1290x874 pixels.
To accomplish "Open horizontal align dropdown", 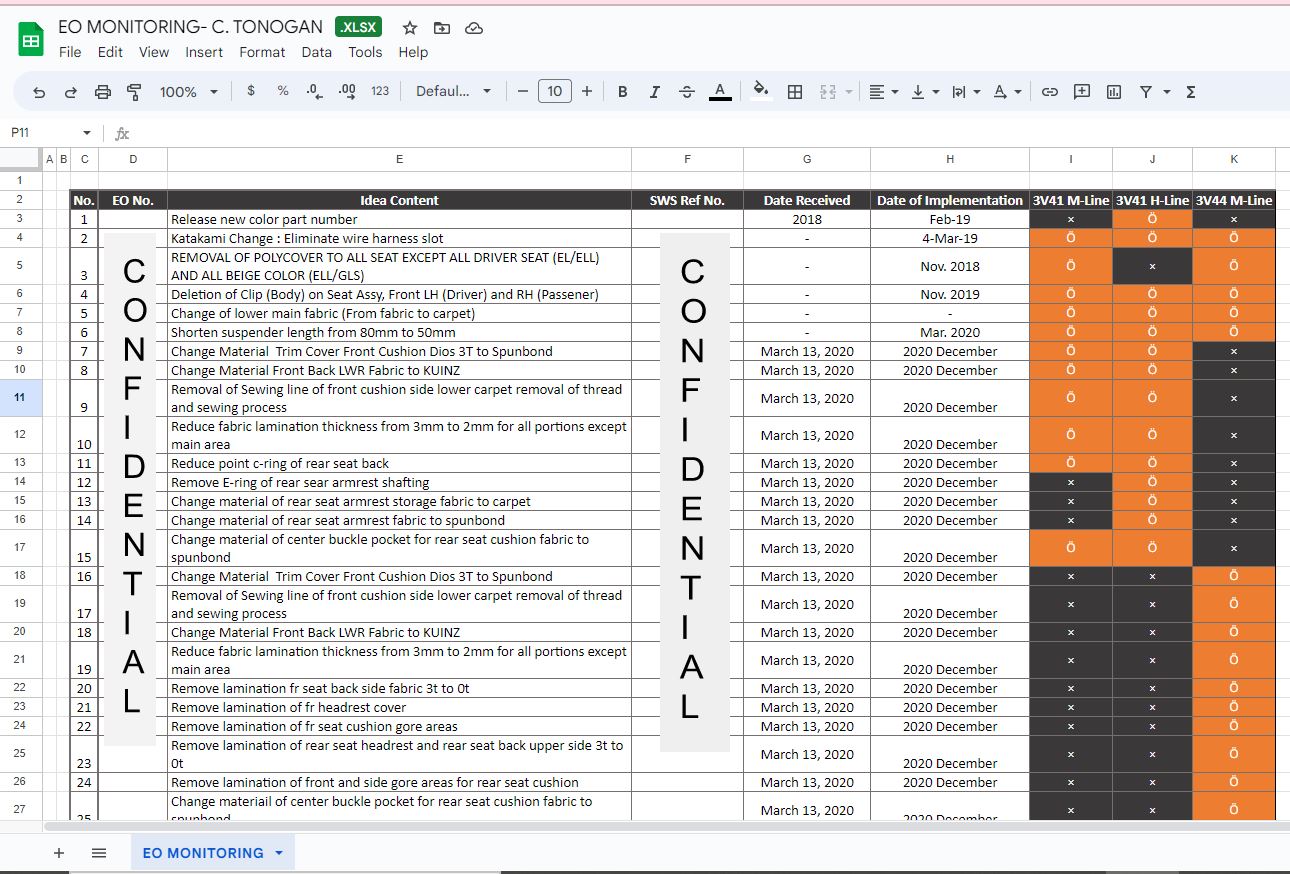I will point(883,92).
